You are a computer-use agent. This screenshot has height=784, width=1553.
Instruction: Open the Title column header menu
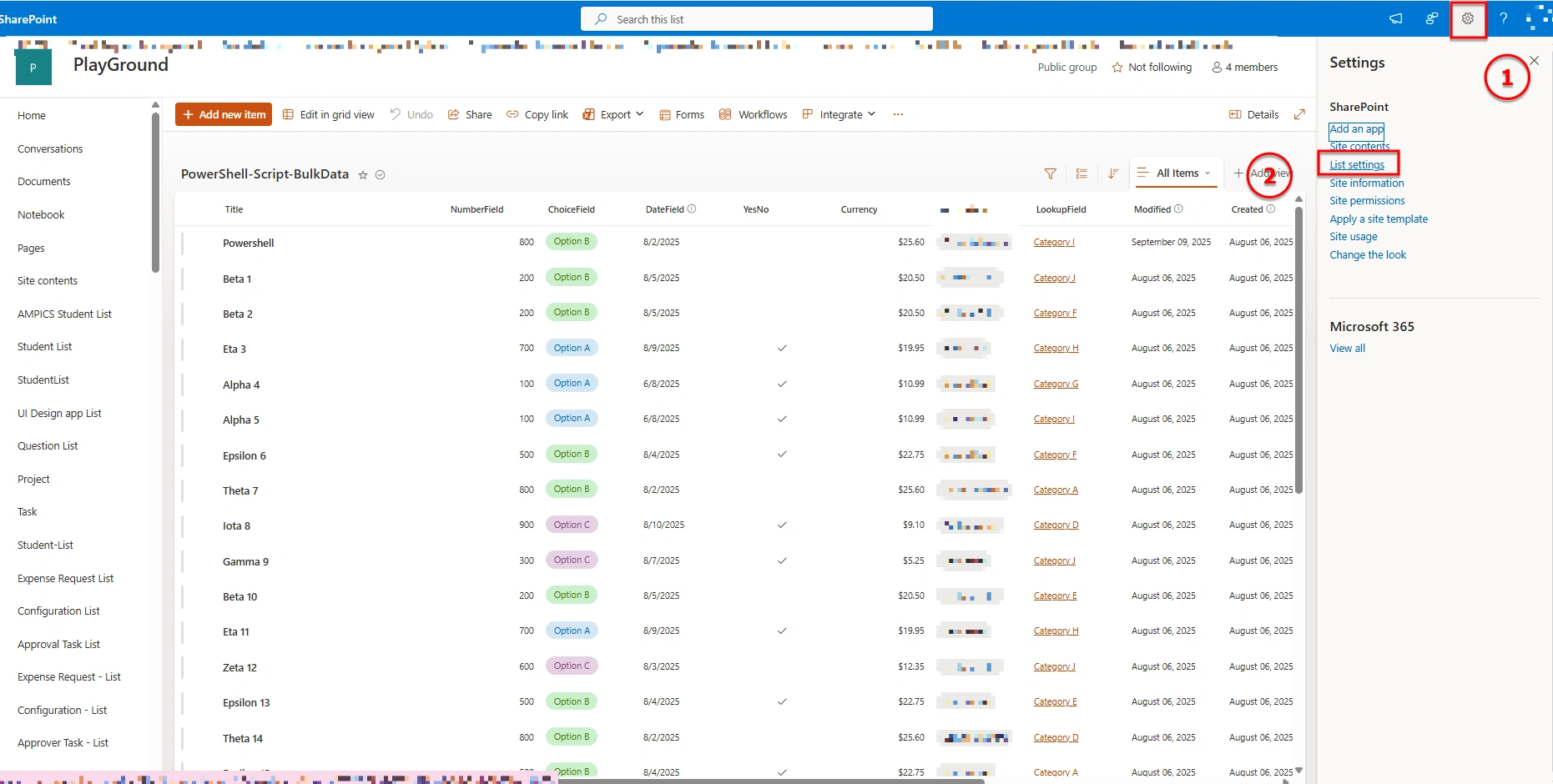click(234, 209)
